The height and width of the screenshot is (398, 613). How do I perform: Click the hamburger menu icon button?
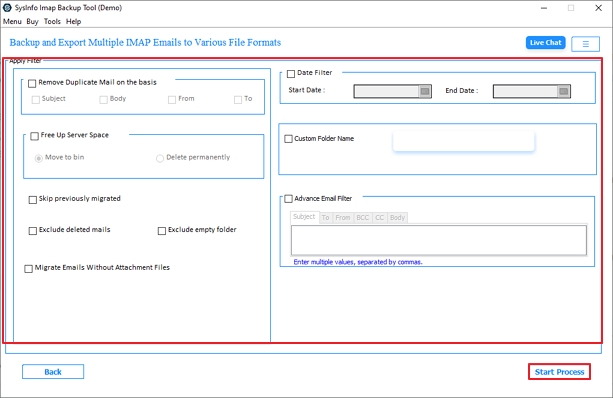coord(585,44)
